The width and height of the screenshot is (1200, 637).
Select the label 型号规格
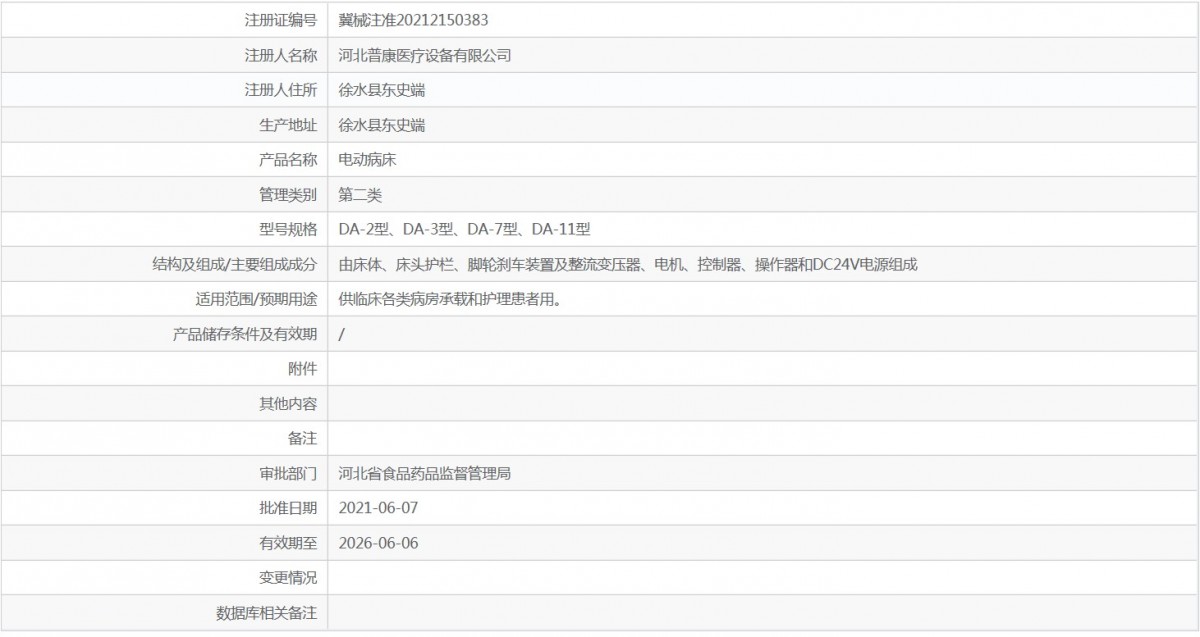[288, 229]
